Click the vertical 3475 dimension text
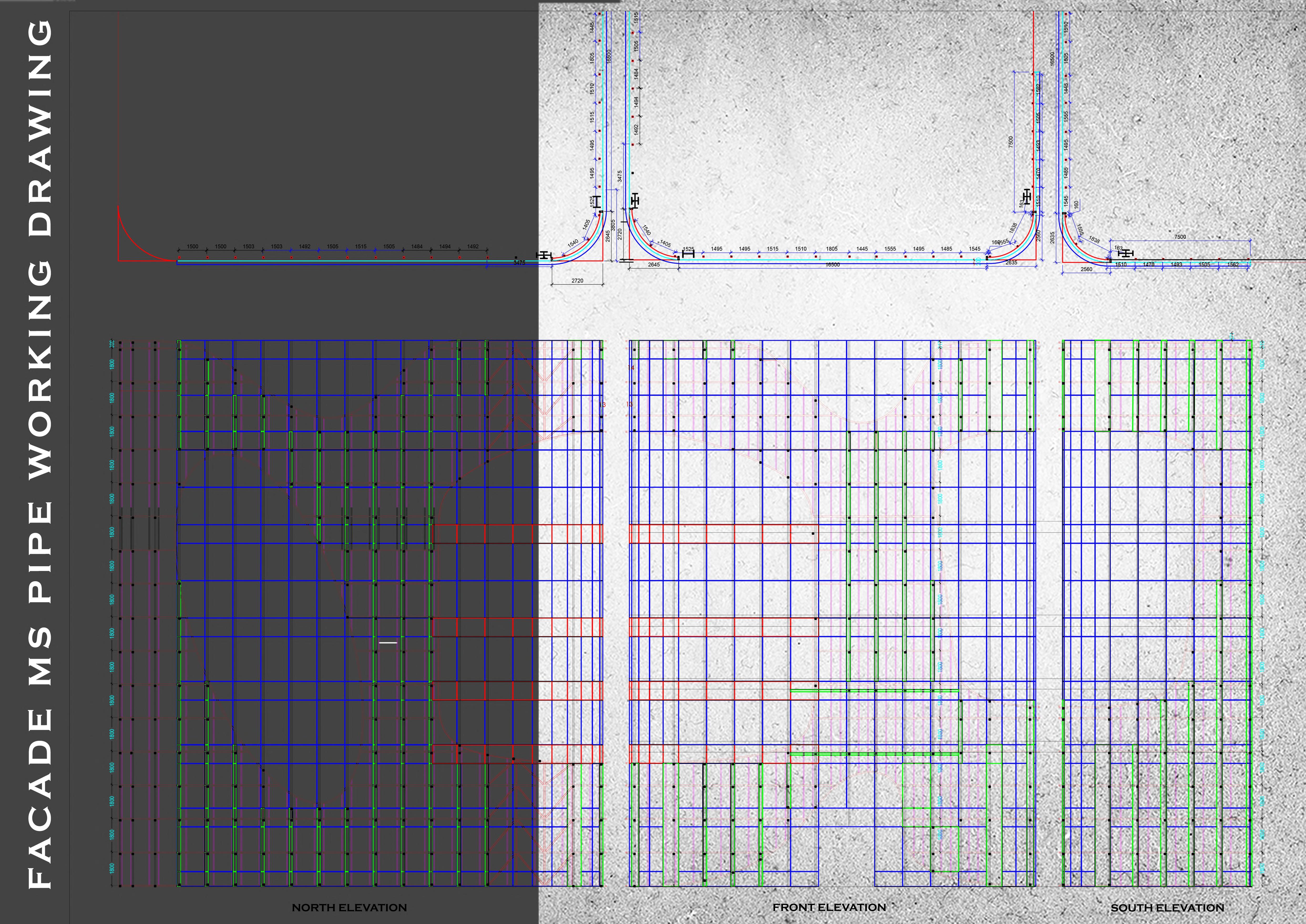1306x924 pixels. 619,176
